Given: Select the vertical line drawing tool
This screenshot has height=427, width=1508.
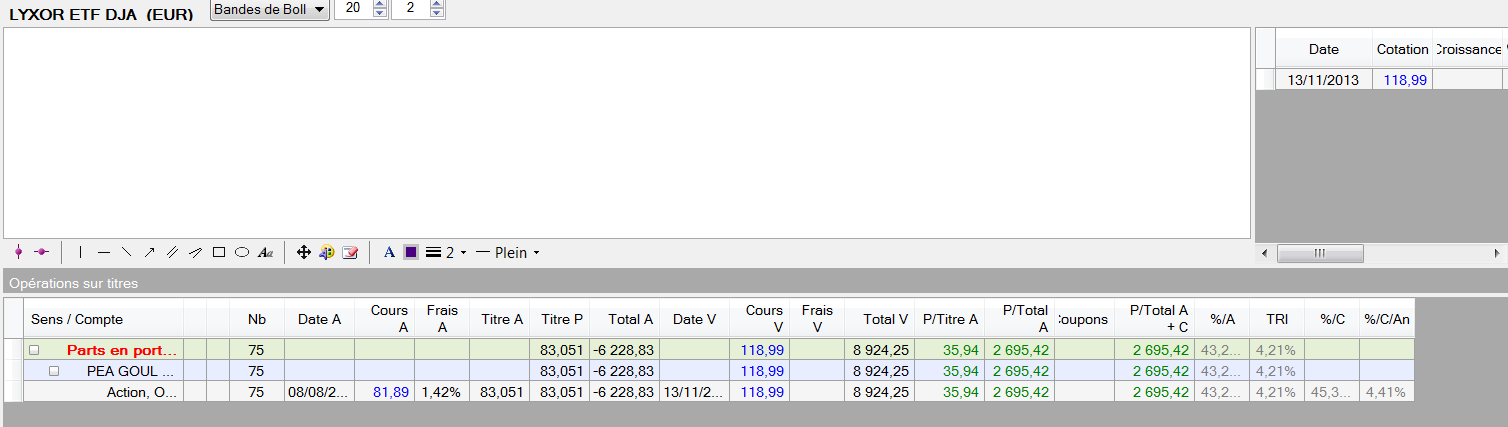Looking at the screenshot, I should [x=80, y=253].
